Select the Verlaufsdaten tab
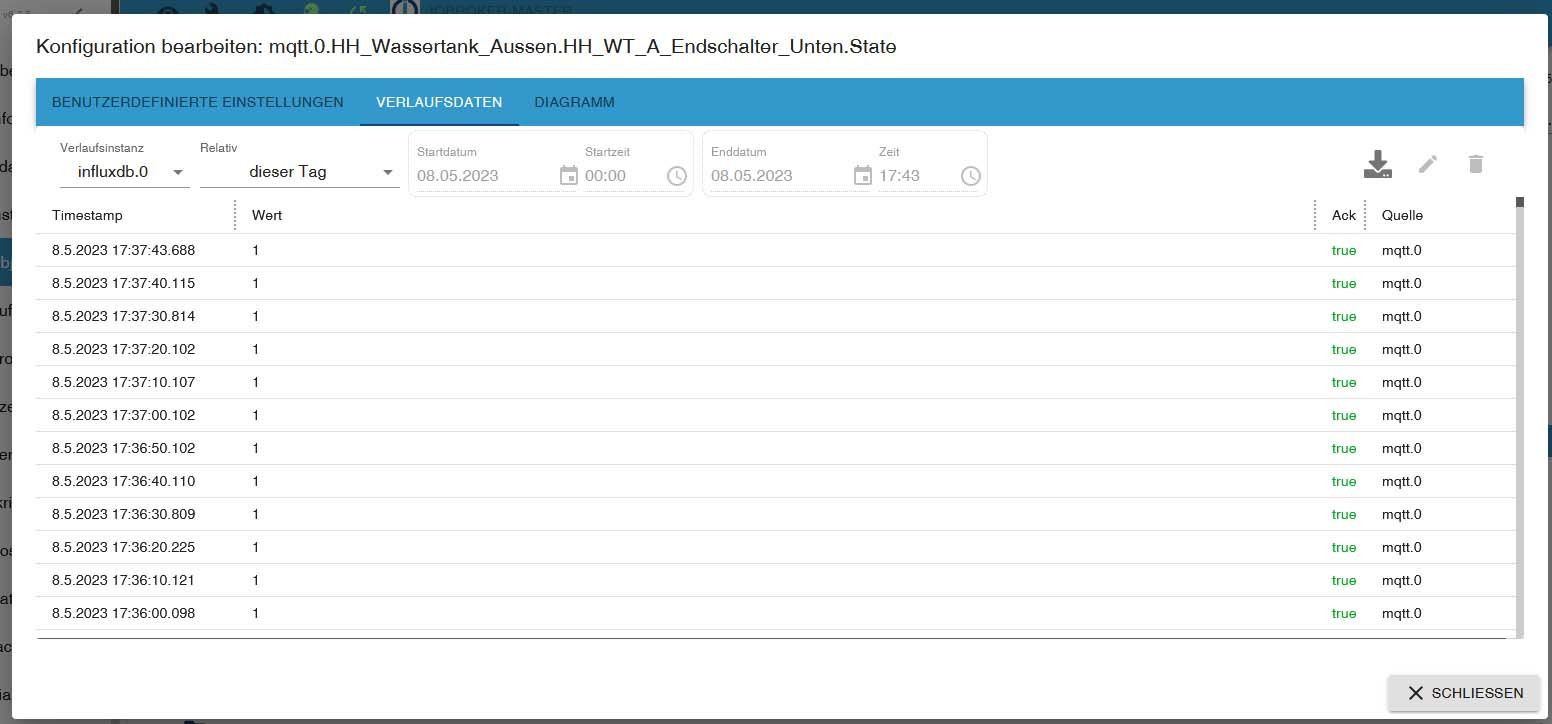 [x=439, y=102]
